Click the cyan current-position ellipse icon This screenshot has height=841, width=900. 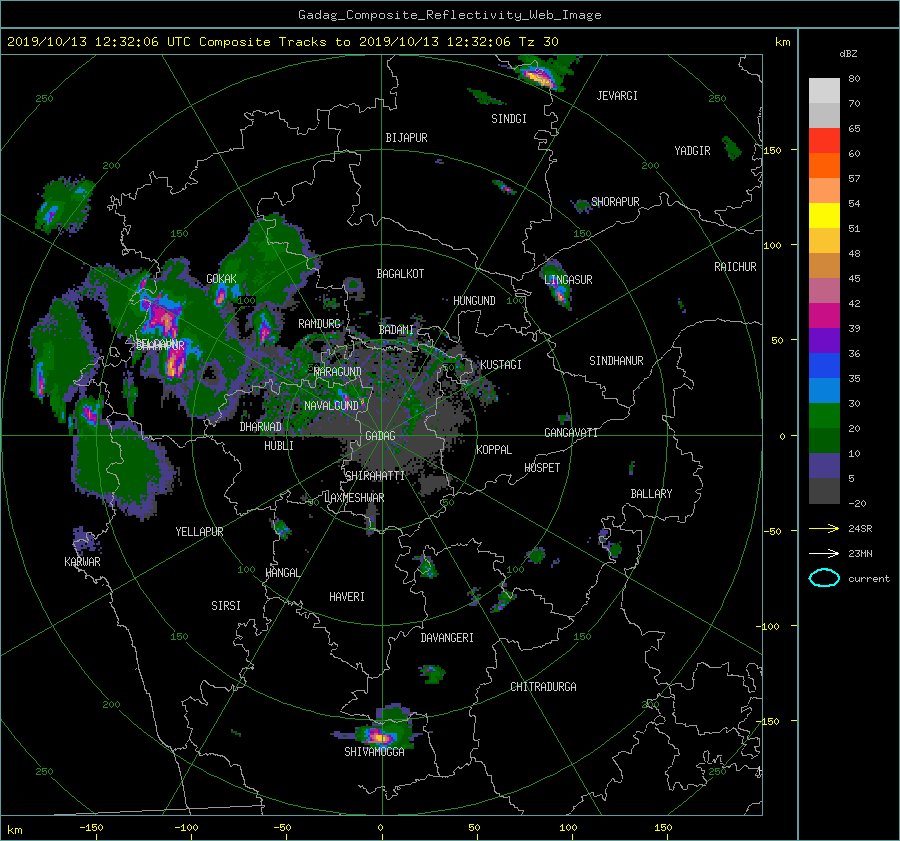[x=824, y=578]
